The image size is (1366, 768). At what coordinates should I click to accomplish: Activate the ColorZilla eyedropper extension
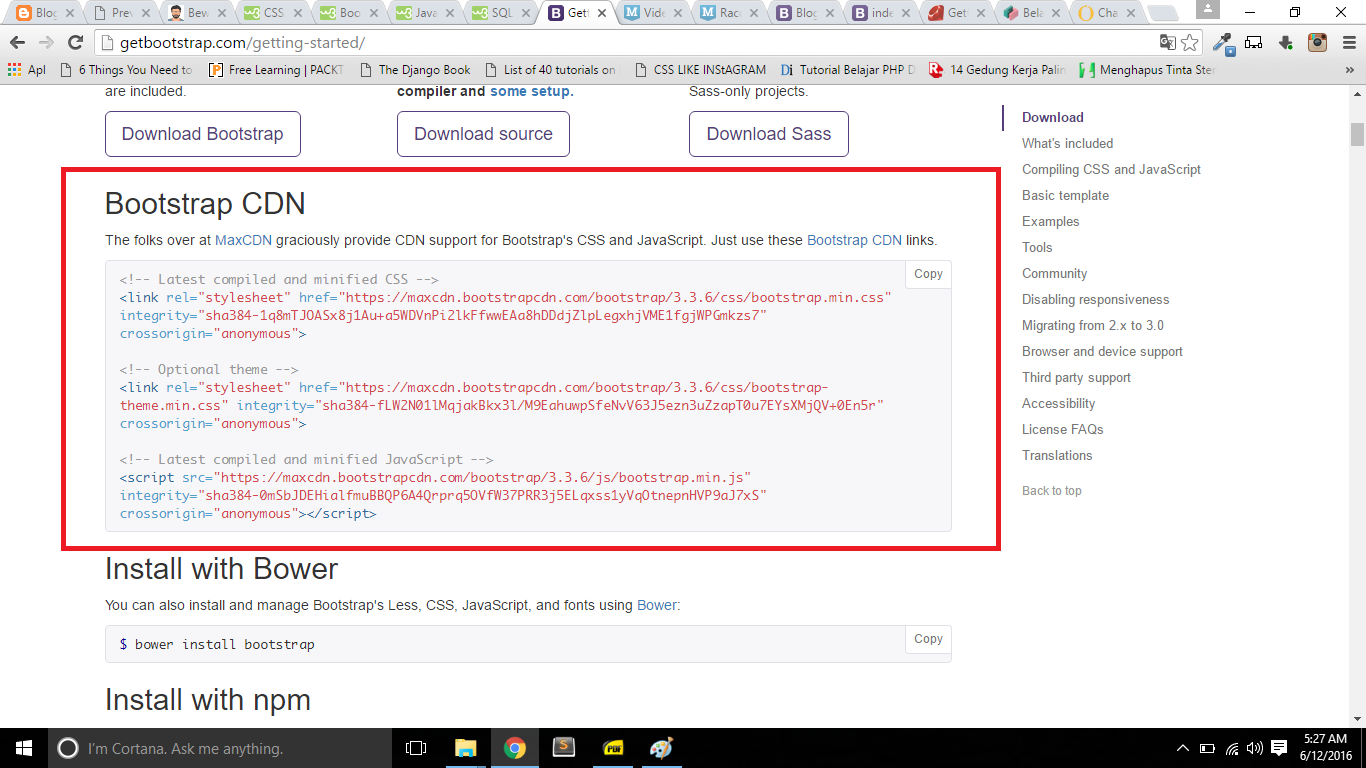point(1222,45)
